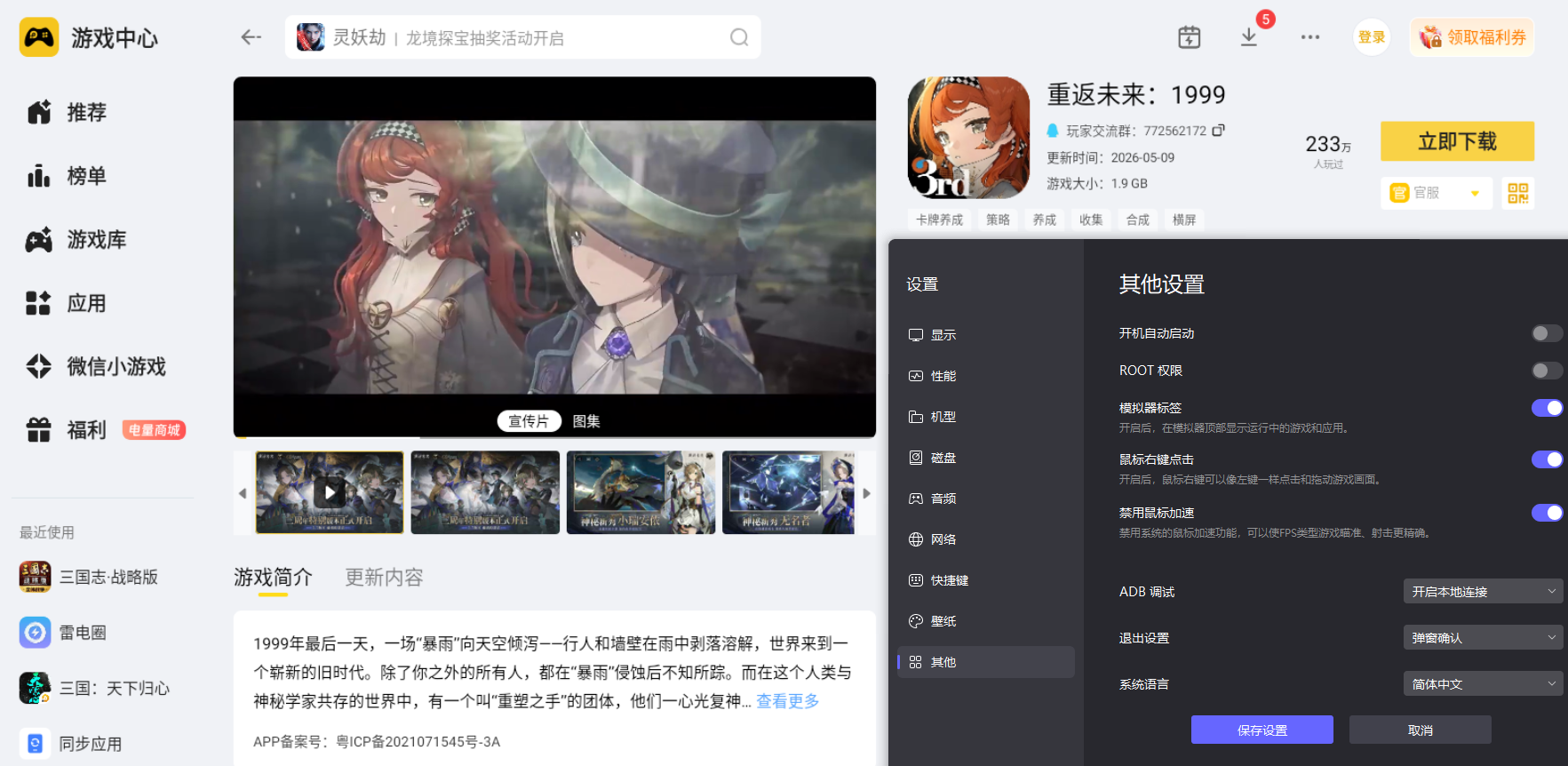1568x766 pixels.
Task: Open the calendar check-in icon
Action: tap(1189, 37)
